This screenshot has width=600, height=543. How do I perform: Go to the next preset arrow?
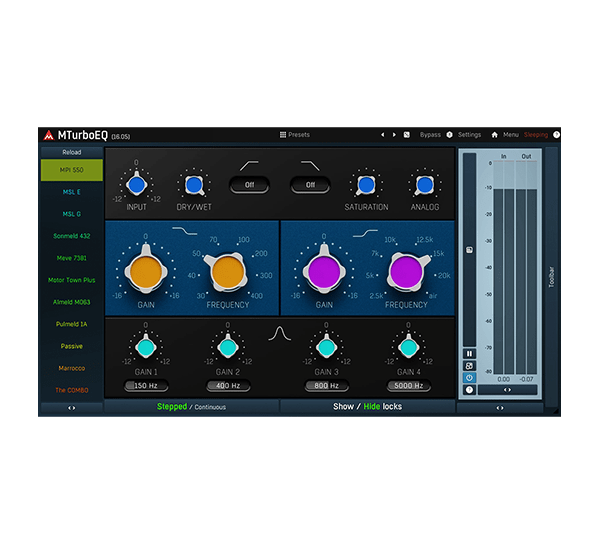pyautogui.click(x=394, y=135)
